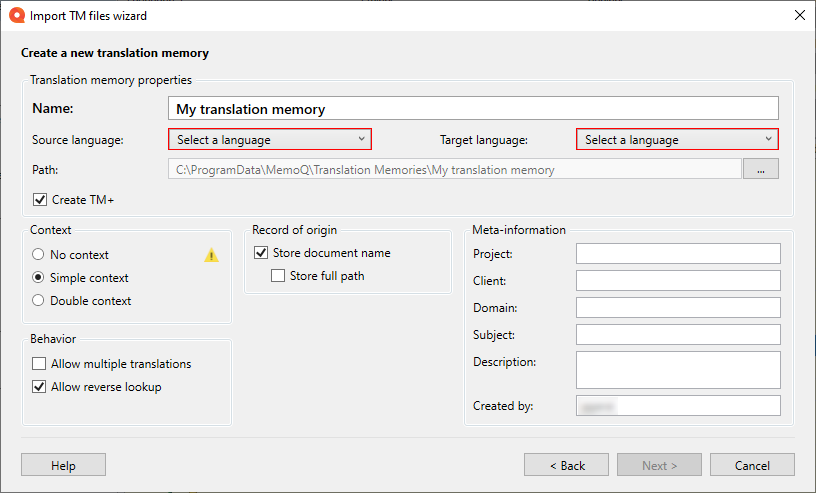816x493 pixels.
Task: Go back with the Back button
Action: coord(566,465)
